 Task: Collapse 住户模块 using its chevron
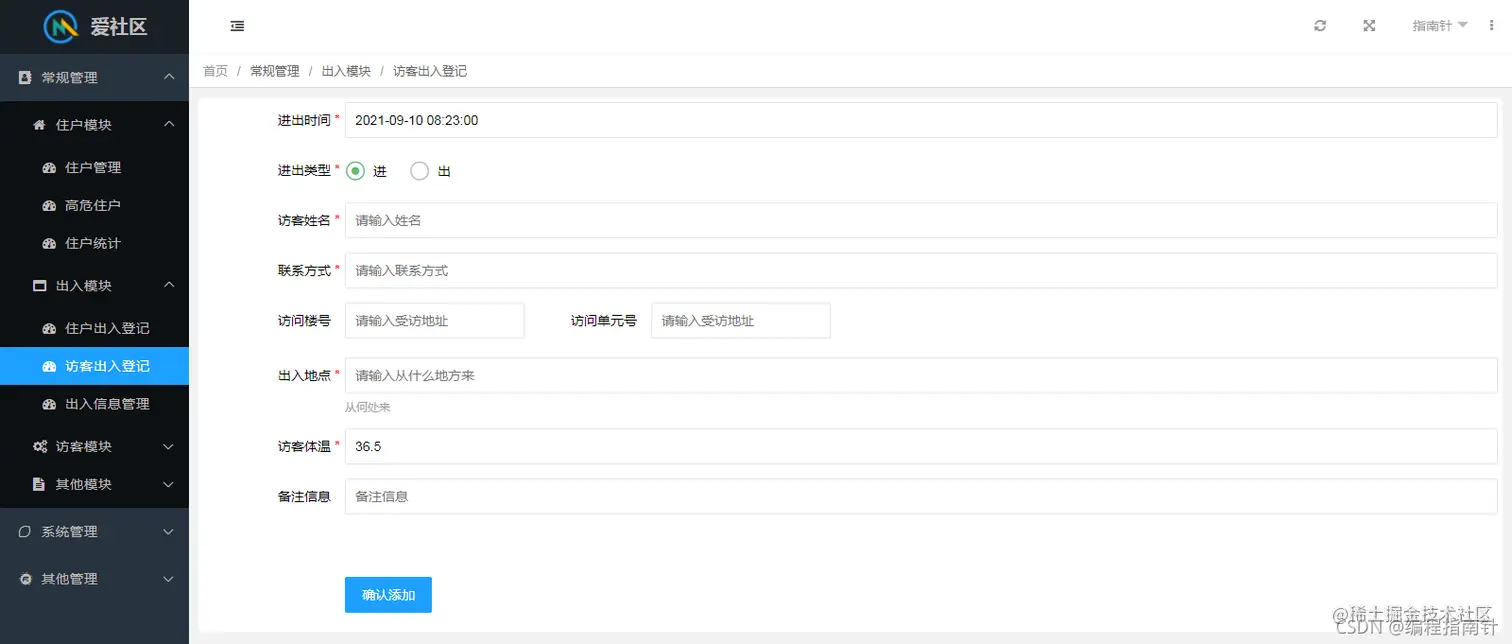coord(169,124)
